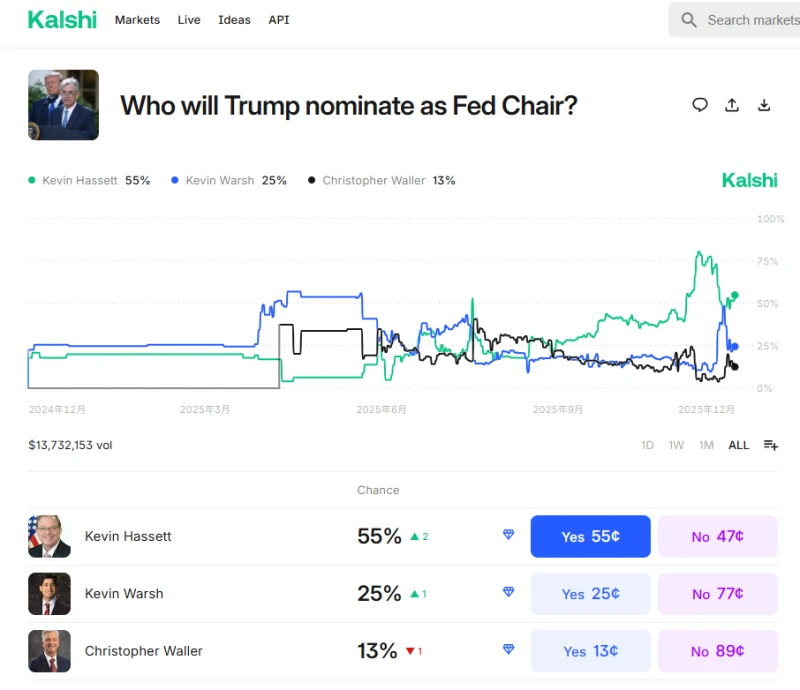
Task: Open the gem icon on Kevin Hassett's row
Action: pos(508,535)
